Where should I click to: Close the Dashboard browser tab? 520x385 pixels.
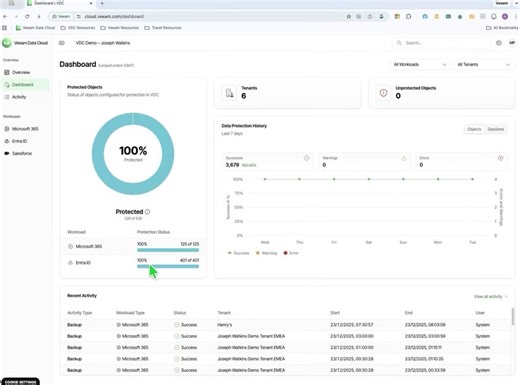(91, 3)
